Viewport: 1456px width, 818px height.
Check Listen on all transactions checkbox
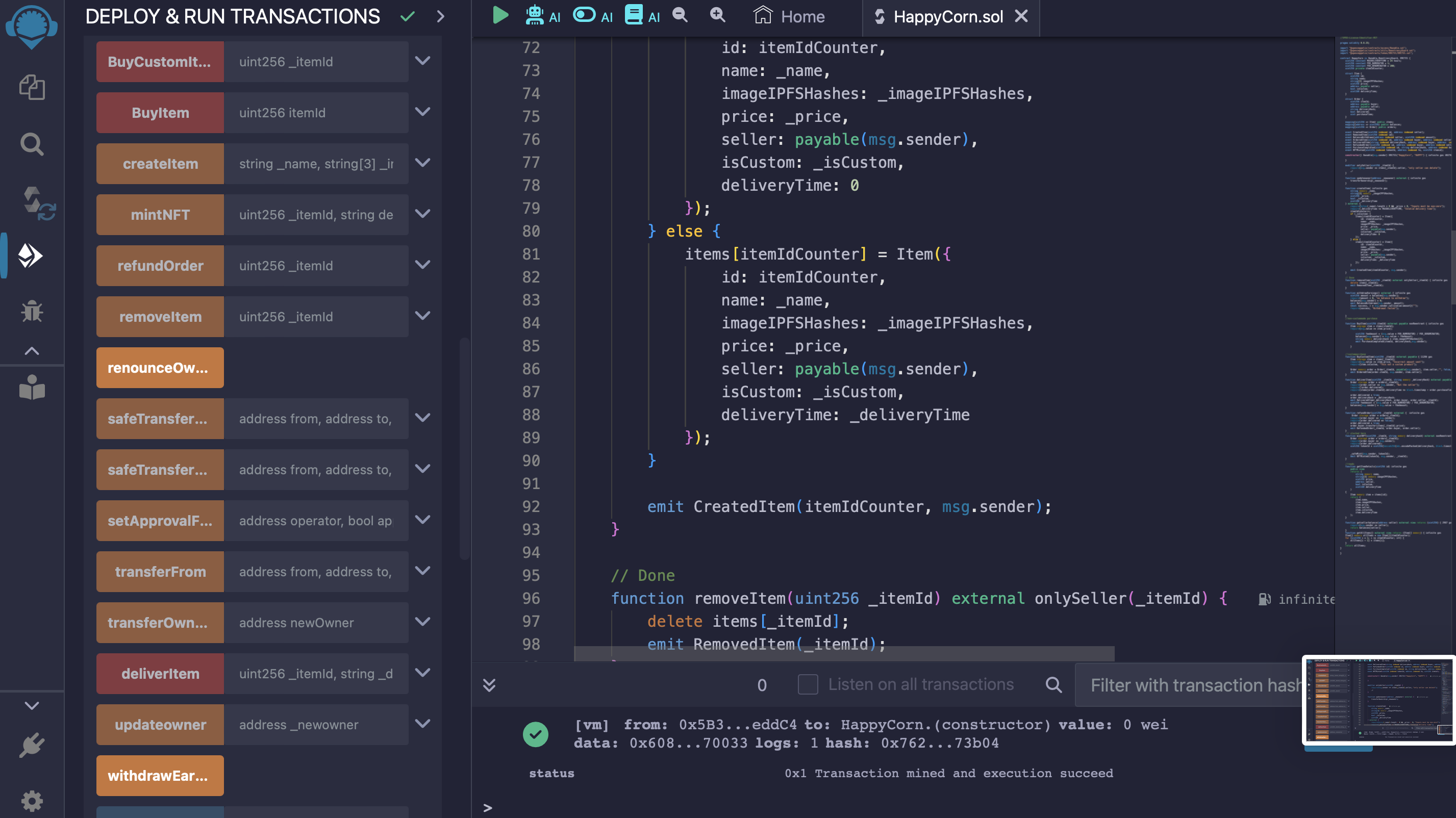[x=808, y=684]
